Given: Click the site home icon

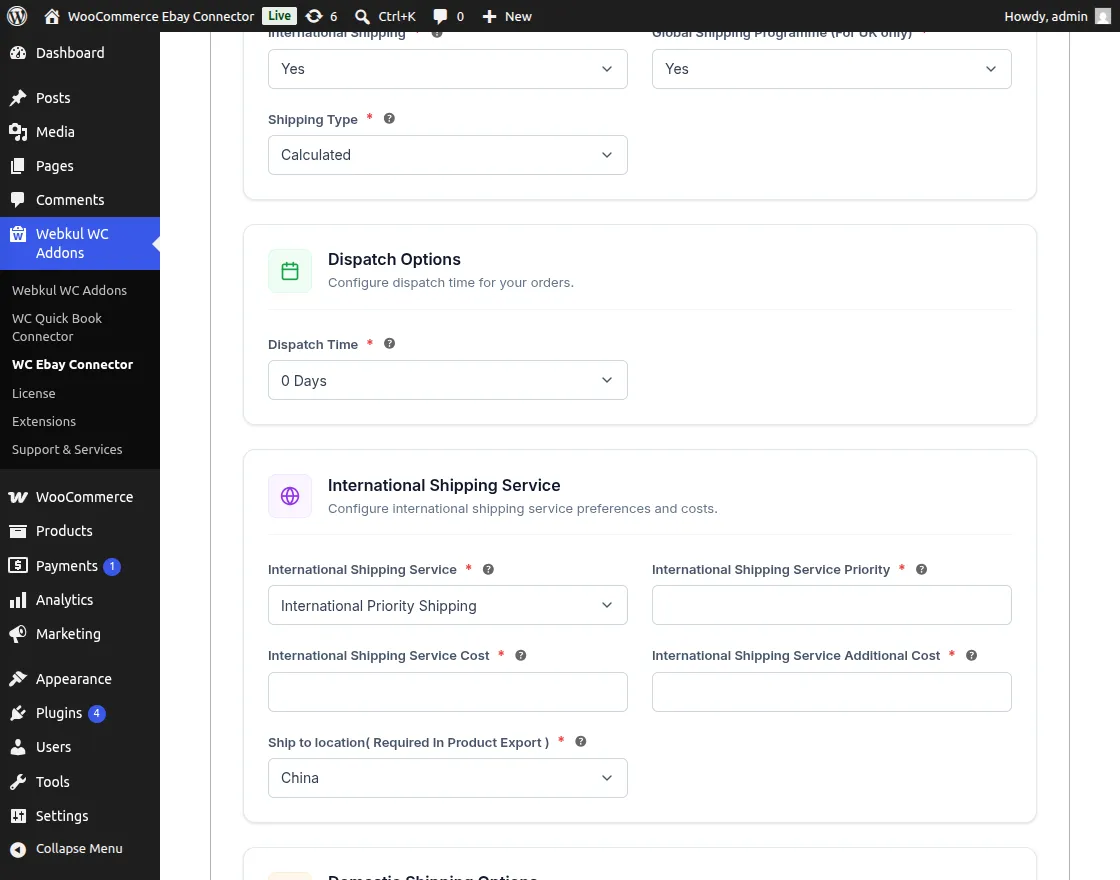Looking at the screenshot, I should click(51, 16).
